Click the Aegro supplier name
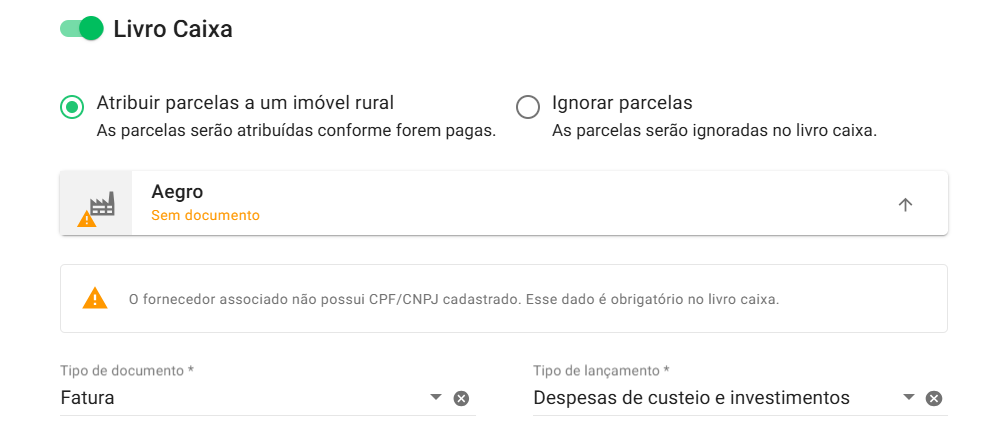 click(177, 192)
